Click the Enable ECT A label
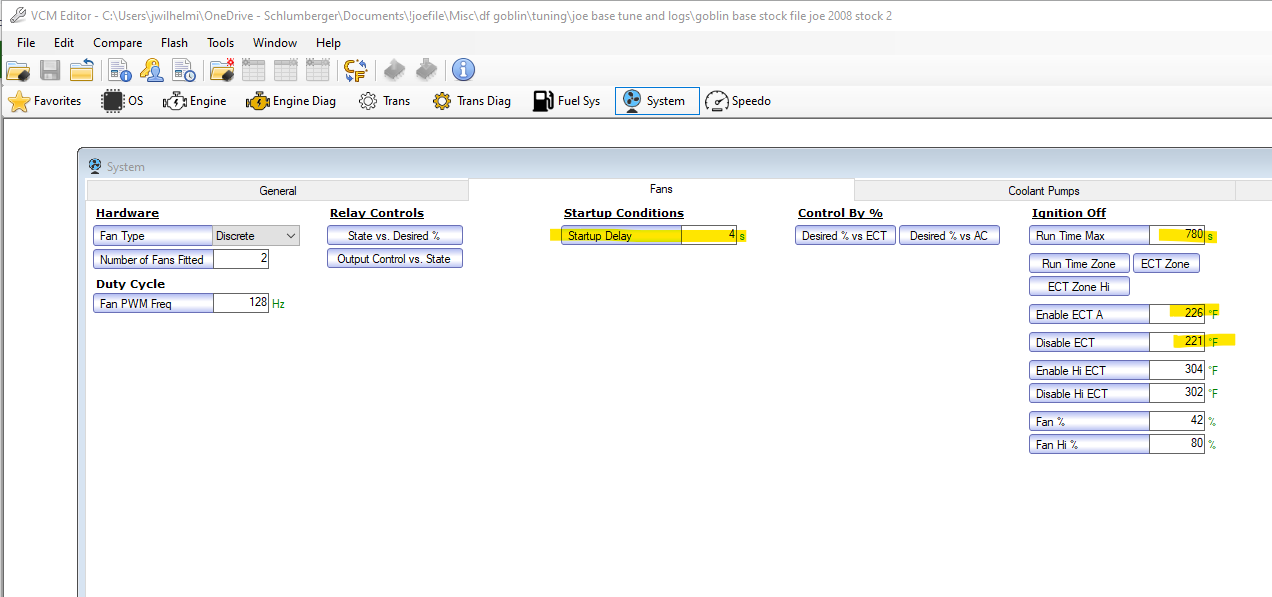Image resolution: width=1272 pixels, height=597 pixels. (x=1089, y=314)
